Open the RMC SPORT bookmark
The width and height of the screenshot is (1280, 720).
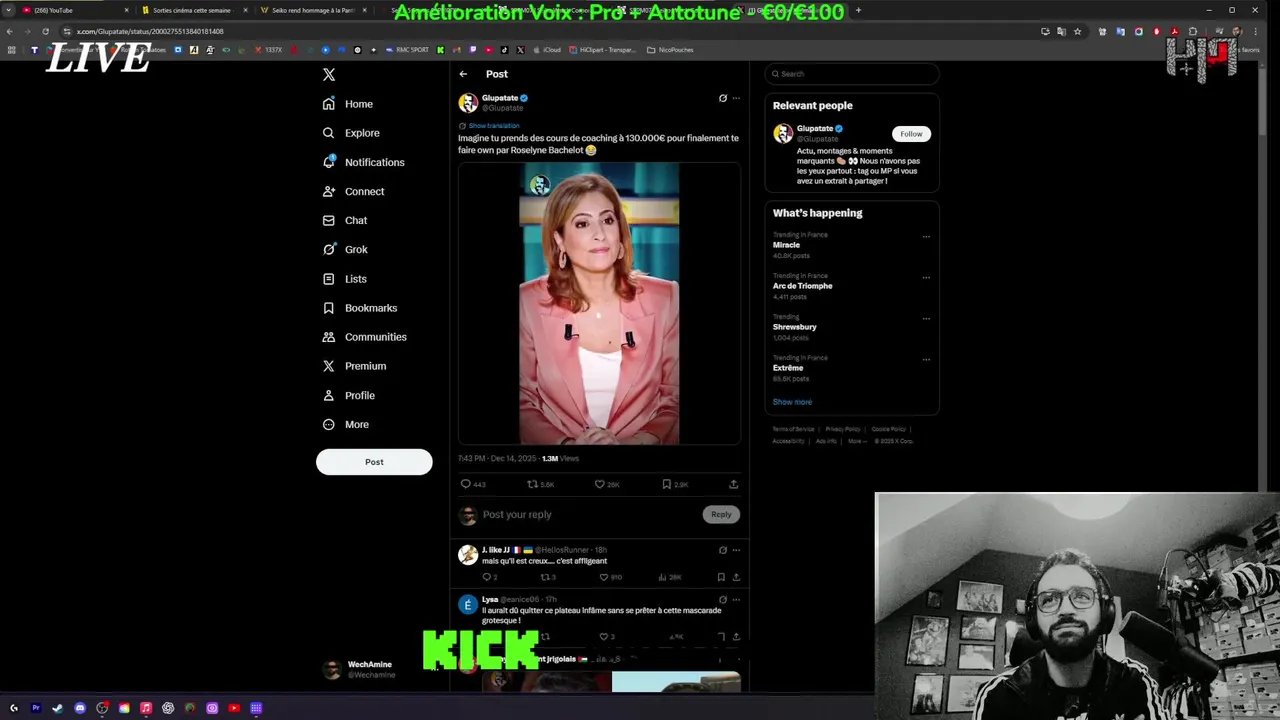pyautogui.click(x=408, y=50)
